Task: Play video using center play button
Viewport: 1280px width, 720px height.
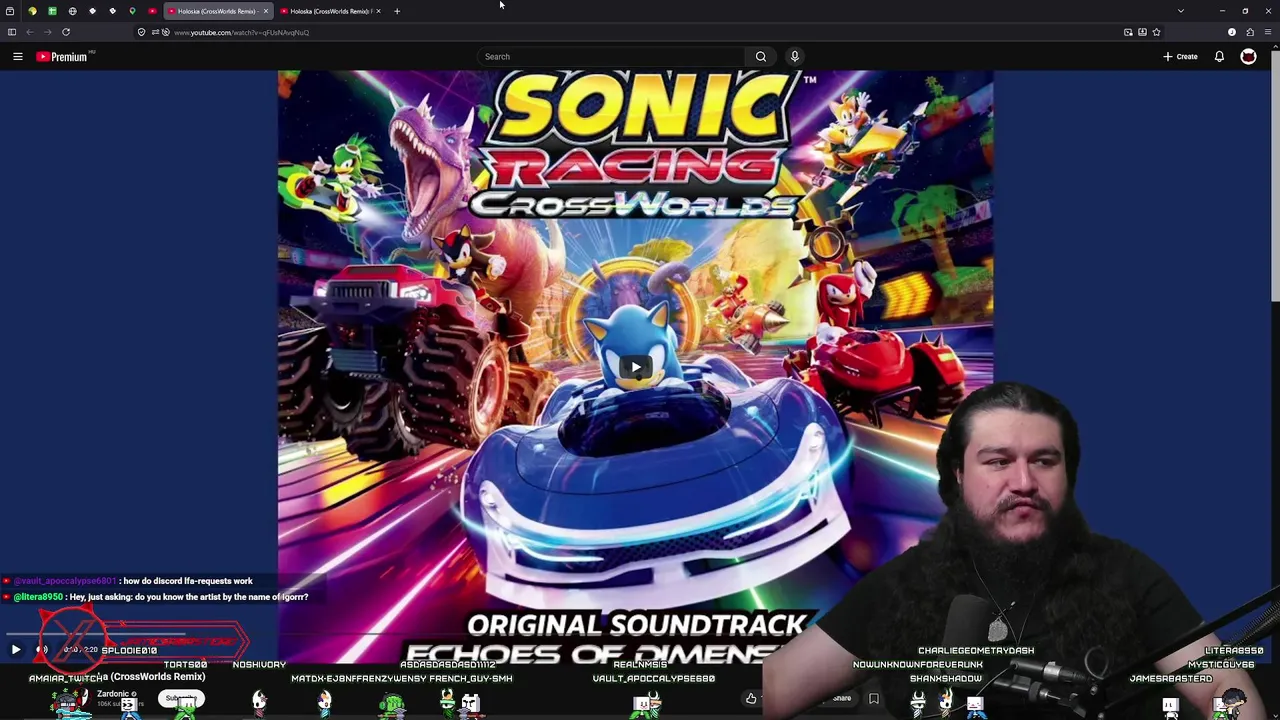Action: [636, 367]
